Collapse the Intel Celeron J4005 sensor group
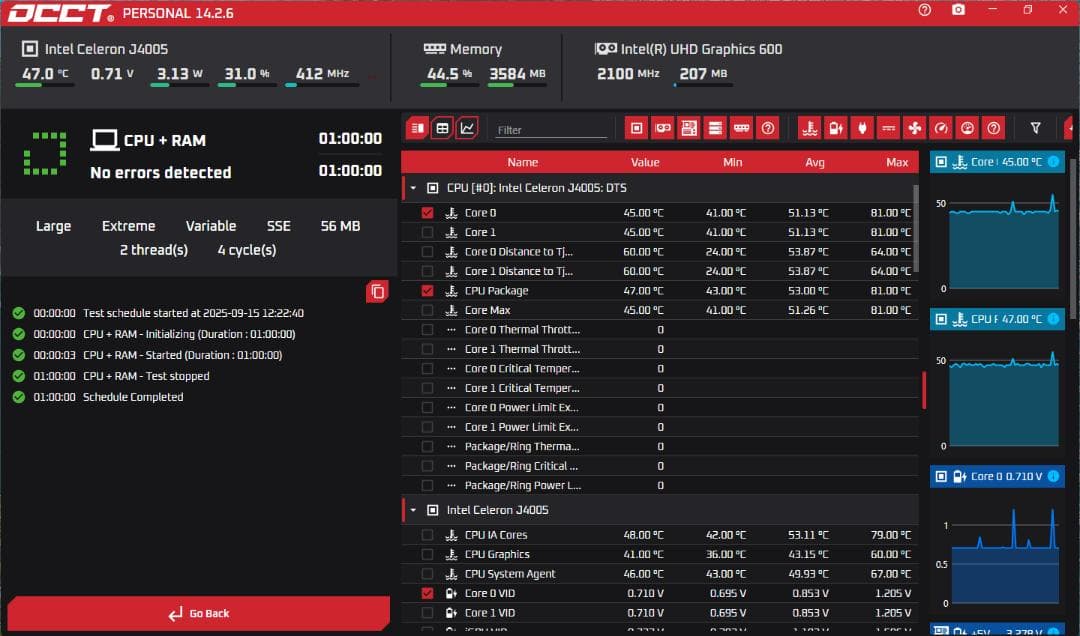Screen dimensions: 1080x636 point(412,510)
